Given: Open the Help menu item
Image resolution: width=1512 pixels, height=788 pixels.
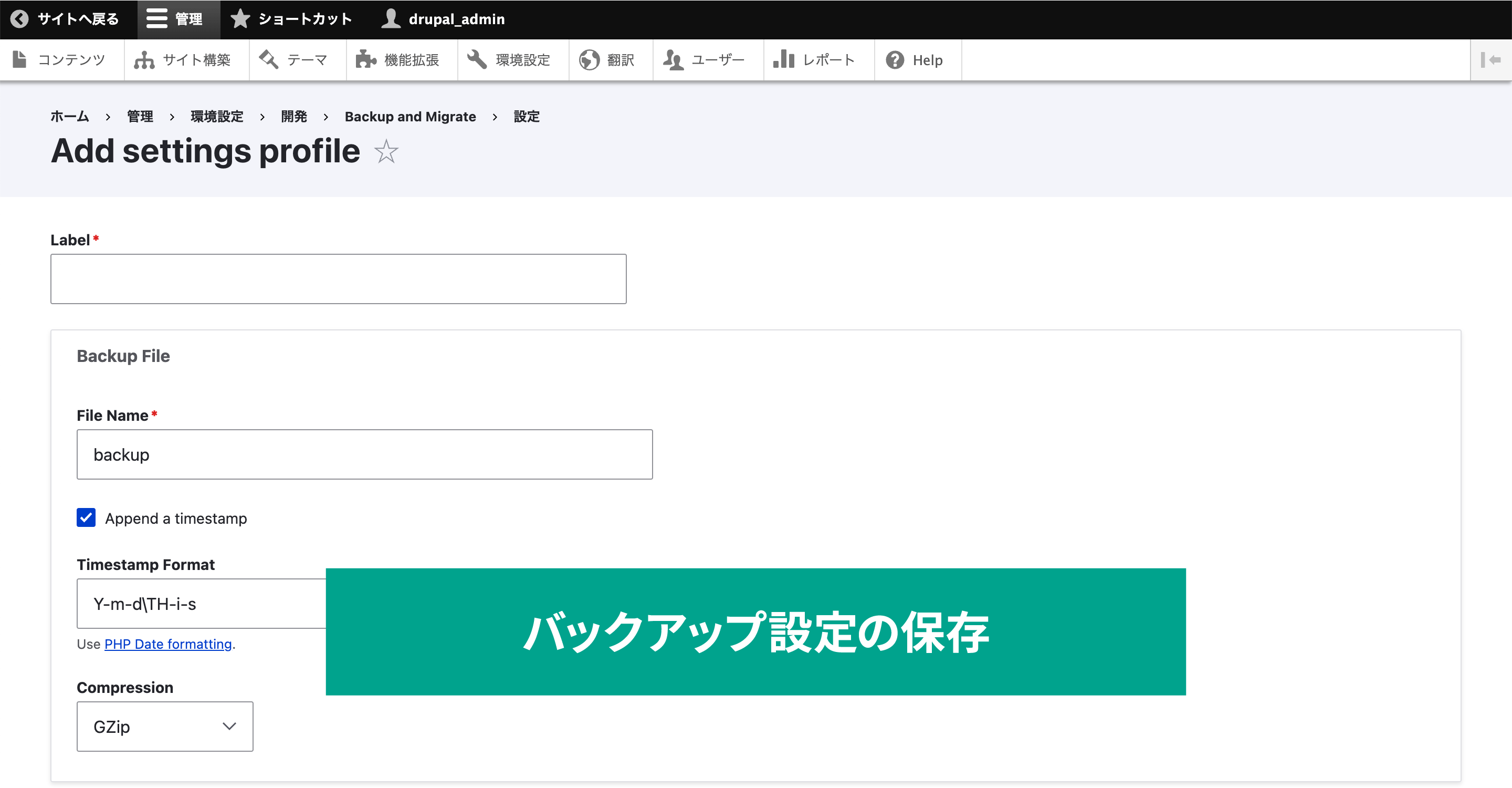Looking at the screenshot, I should 918,60.
